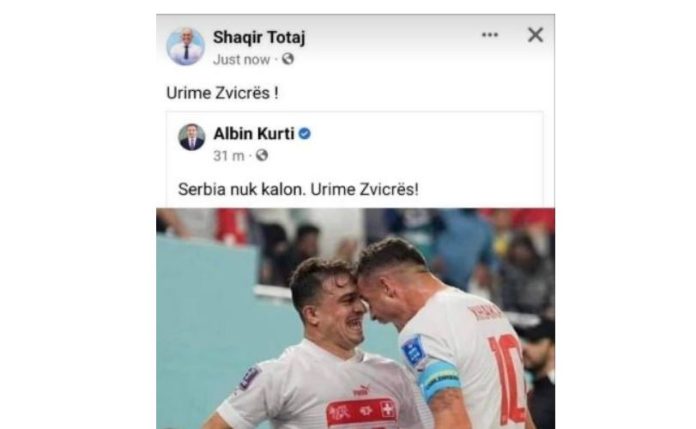This screenshot has width=696, height=429.
Task: Open Albin Kurti's profile avatar
Action: coord(192,137)
